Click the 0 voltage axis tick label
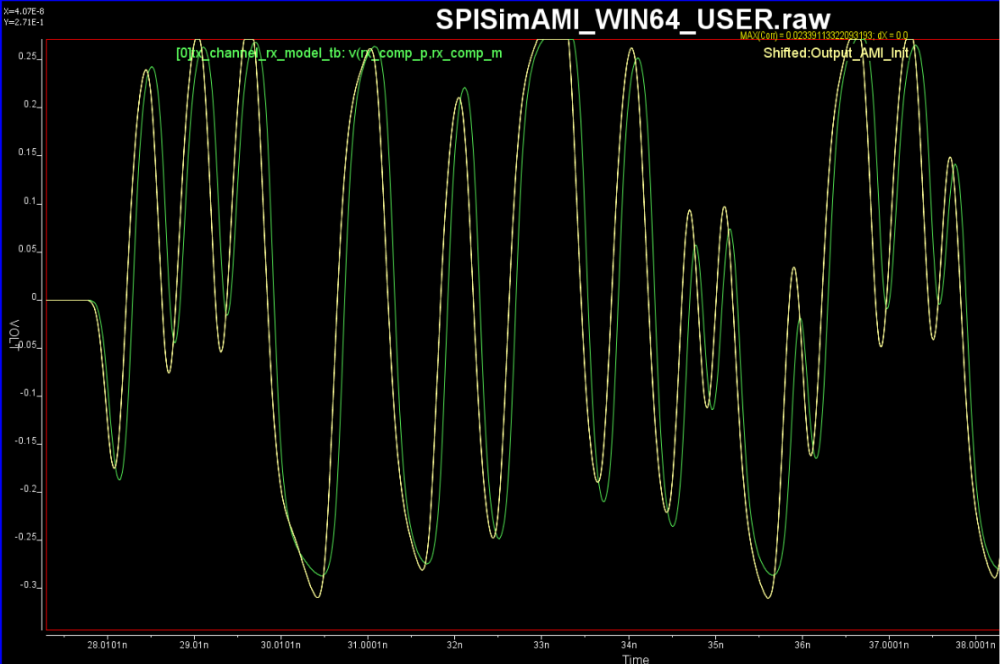Screen dimensions: 1000x664 pos(34,297)
